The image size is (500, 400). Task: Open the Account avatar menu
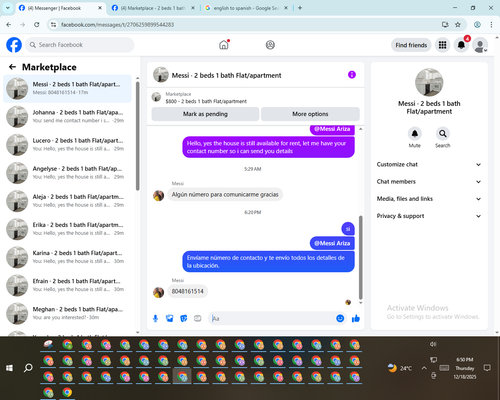(x=480, y=45)
